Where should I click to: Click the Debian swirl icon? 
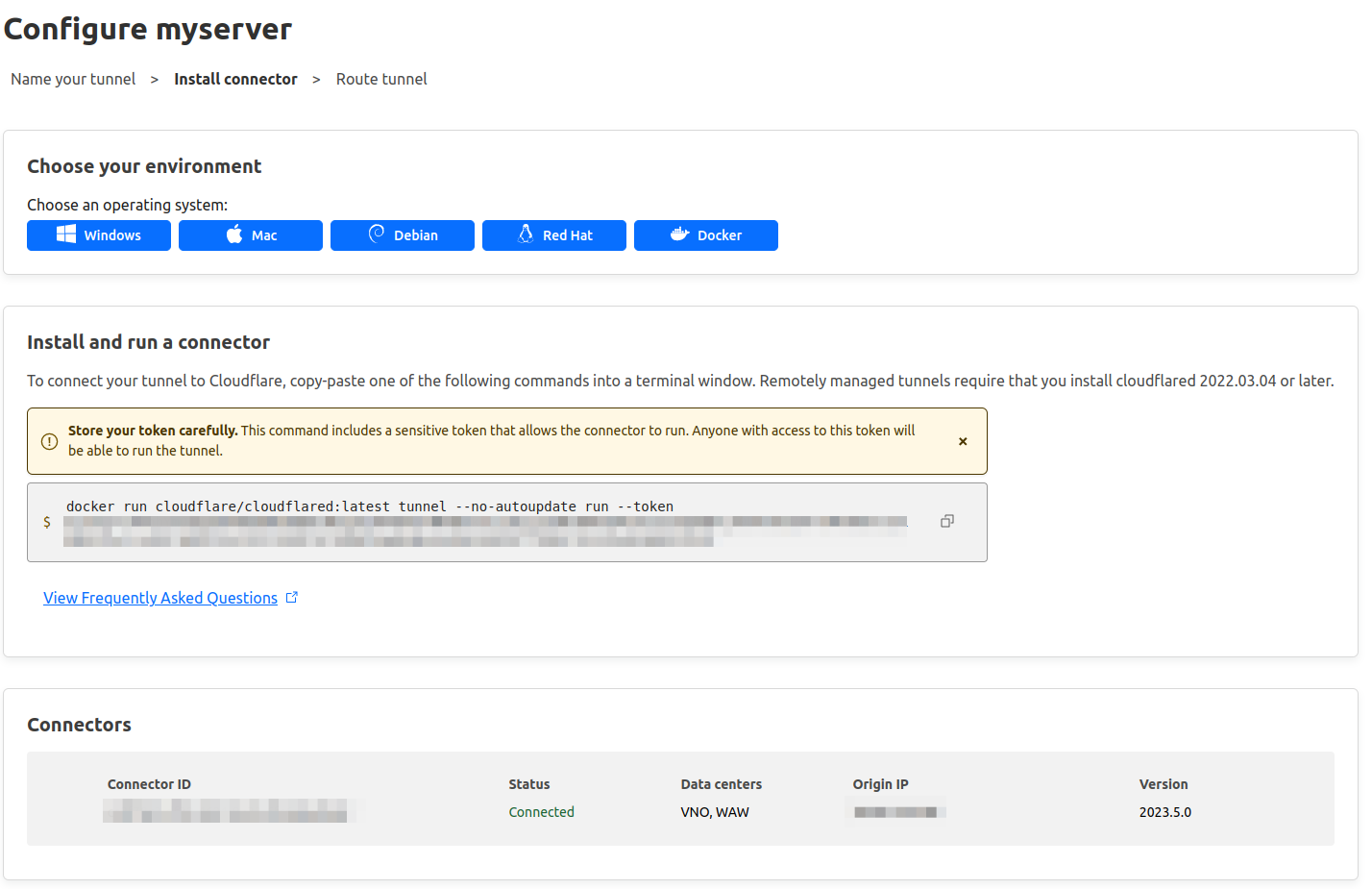click(375, 235)
